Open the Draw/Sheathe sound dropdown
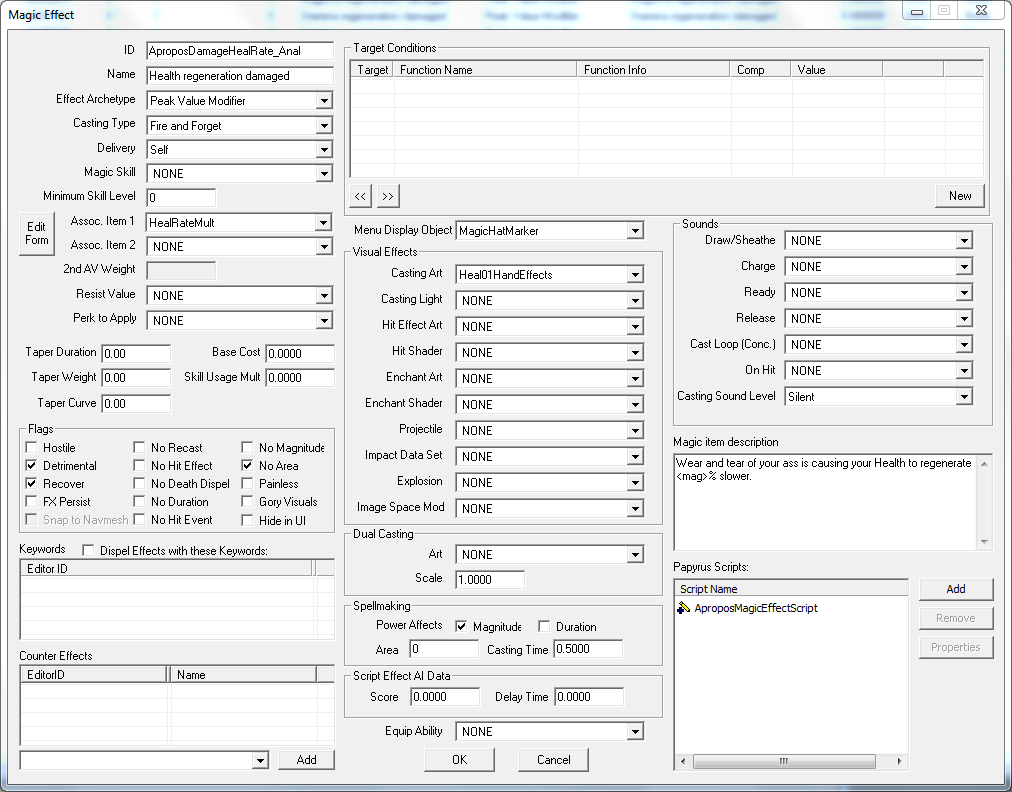This screenshot has width=1012, height=792. 964,241
